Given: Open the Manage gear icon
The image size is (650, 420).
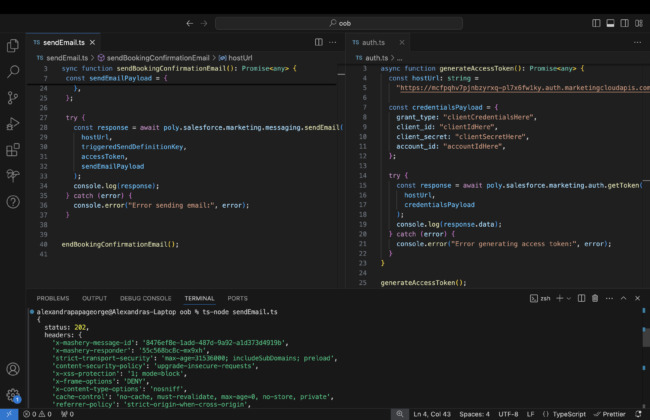Looking at the screenshot, I should click(13, 395).
